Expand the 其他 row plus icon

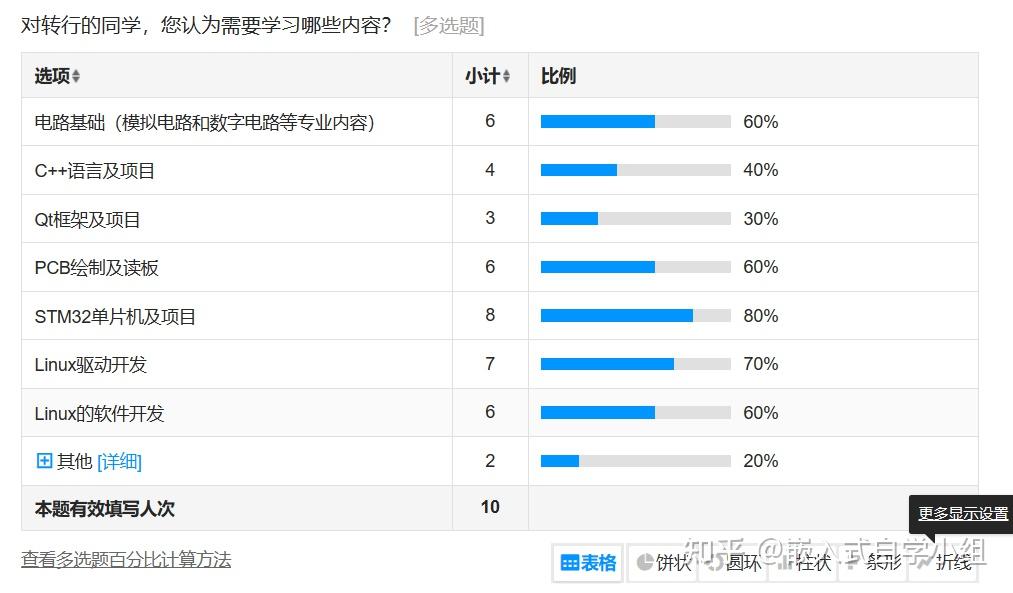coord(44,461)
